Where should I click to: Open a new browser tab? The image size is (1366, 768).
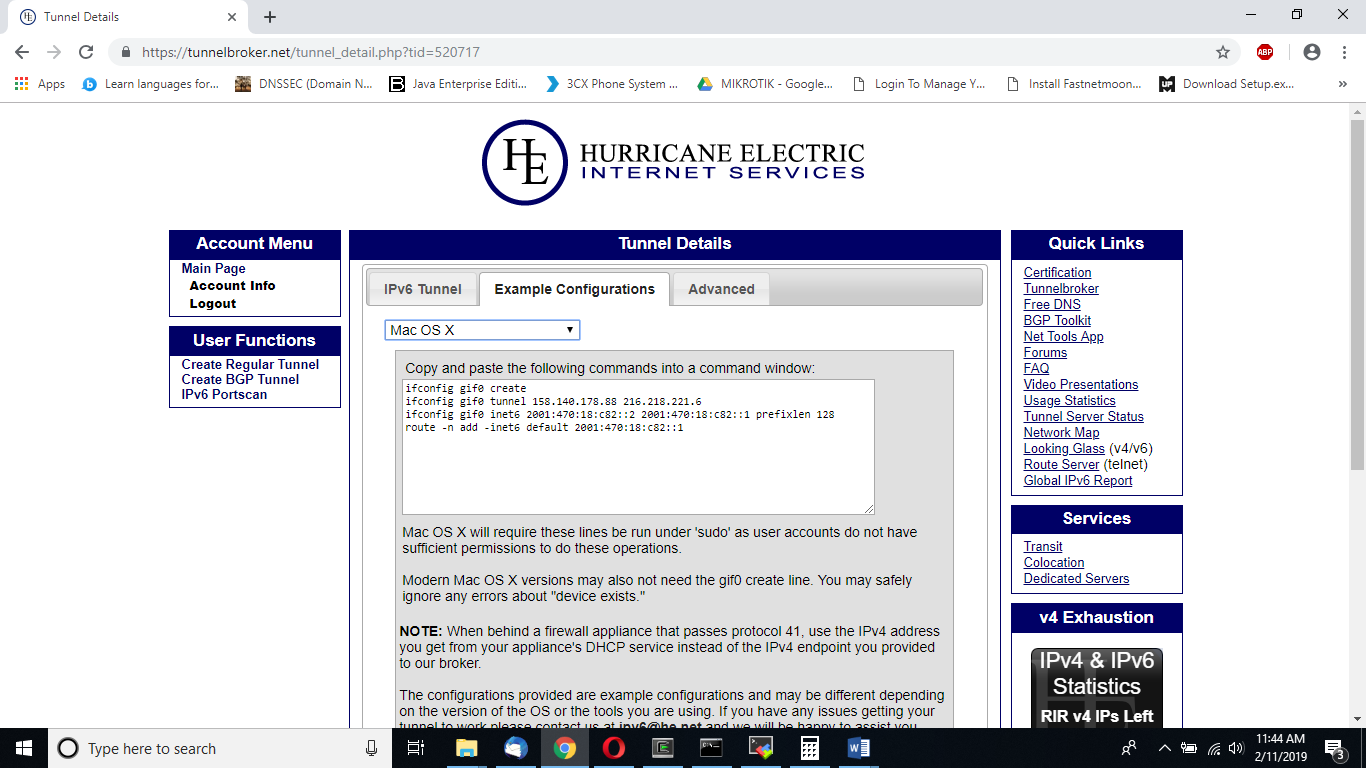(x=270, y=17)
